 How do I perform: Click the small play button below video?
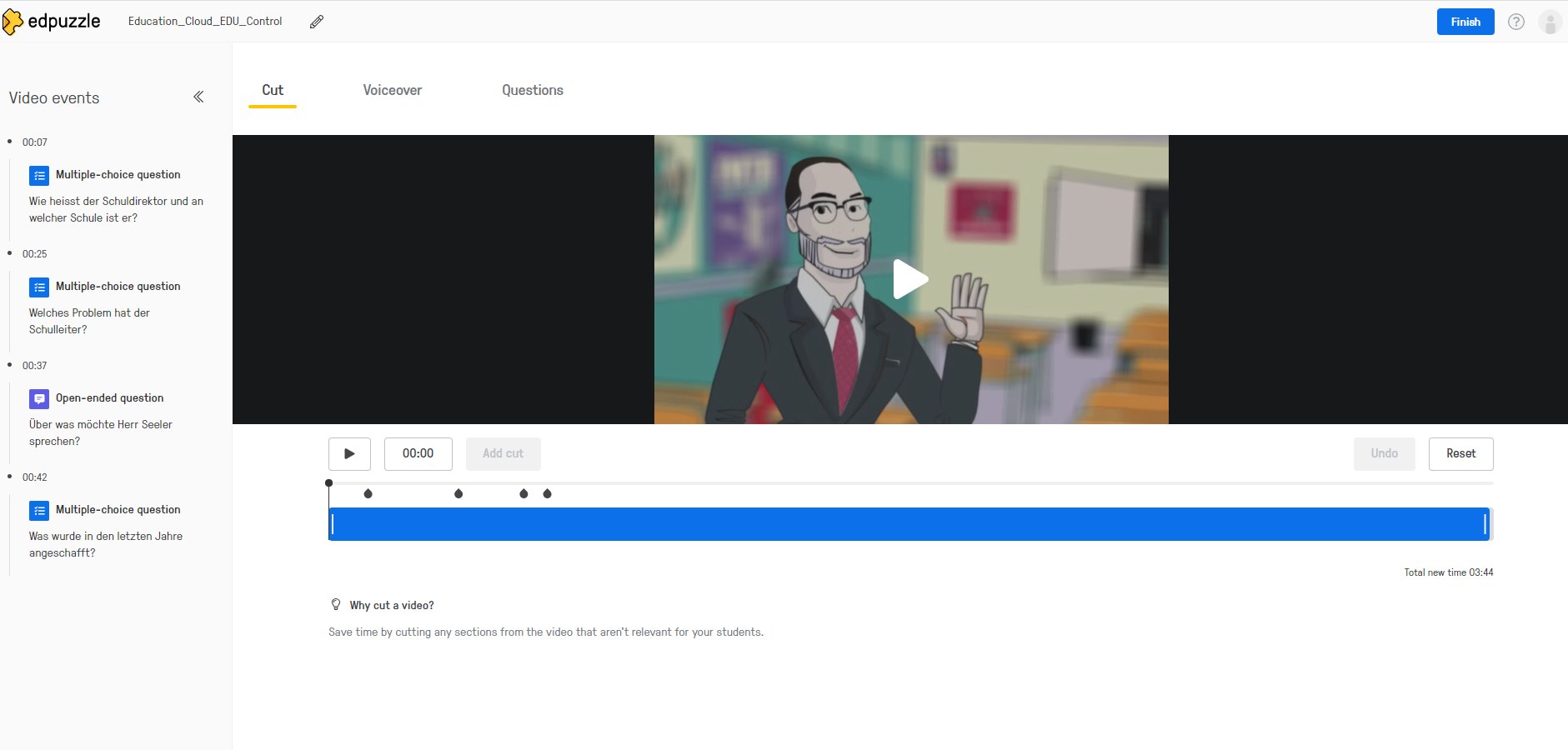(349, 454)
